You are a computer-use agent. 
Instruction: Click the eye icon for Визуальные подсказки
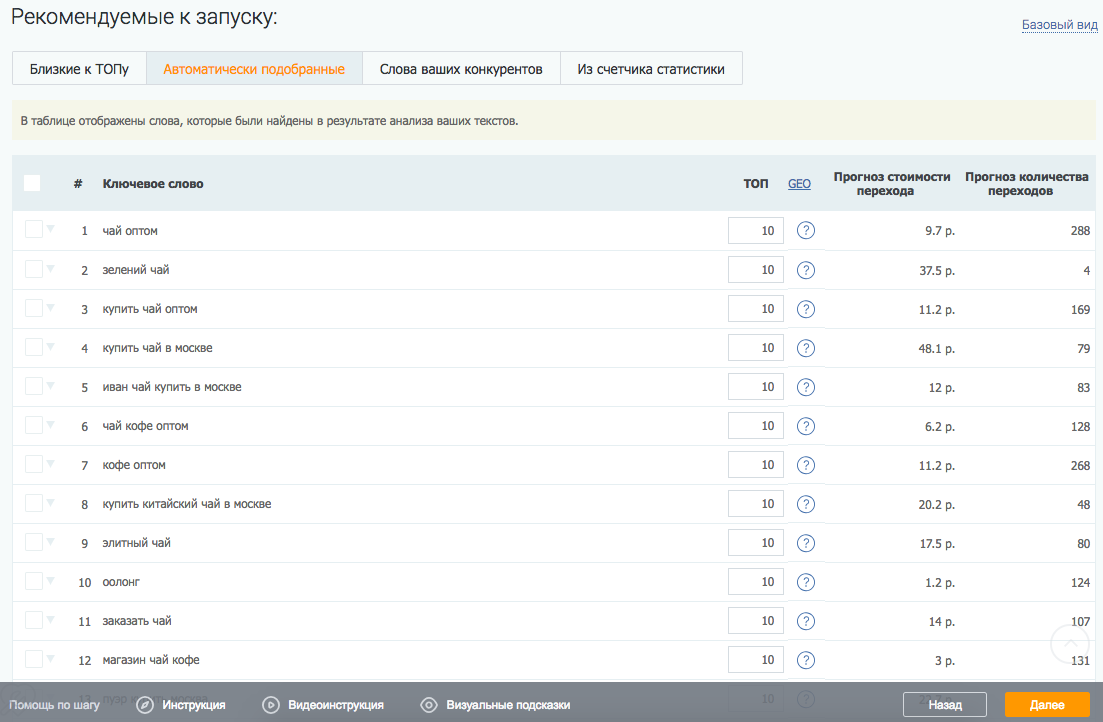tap(429, 705)
